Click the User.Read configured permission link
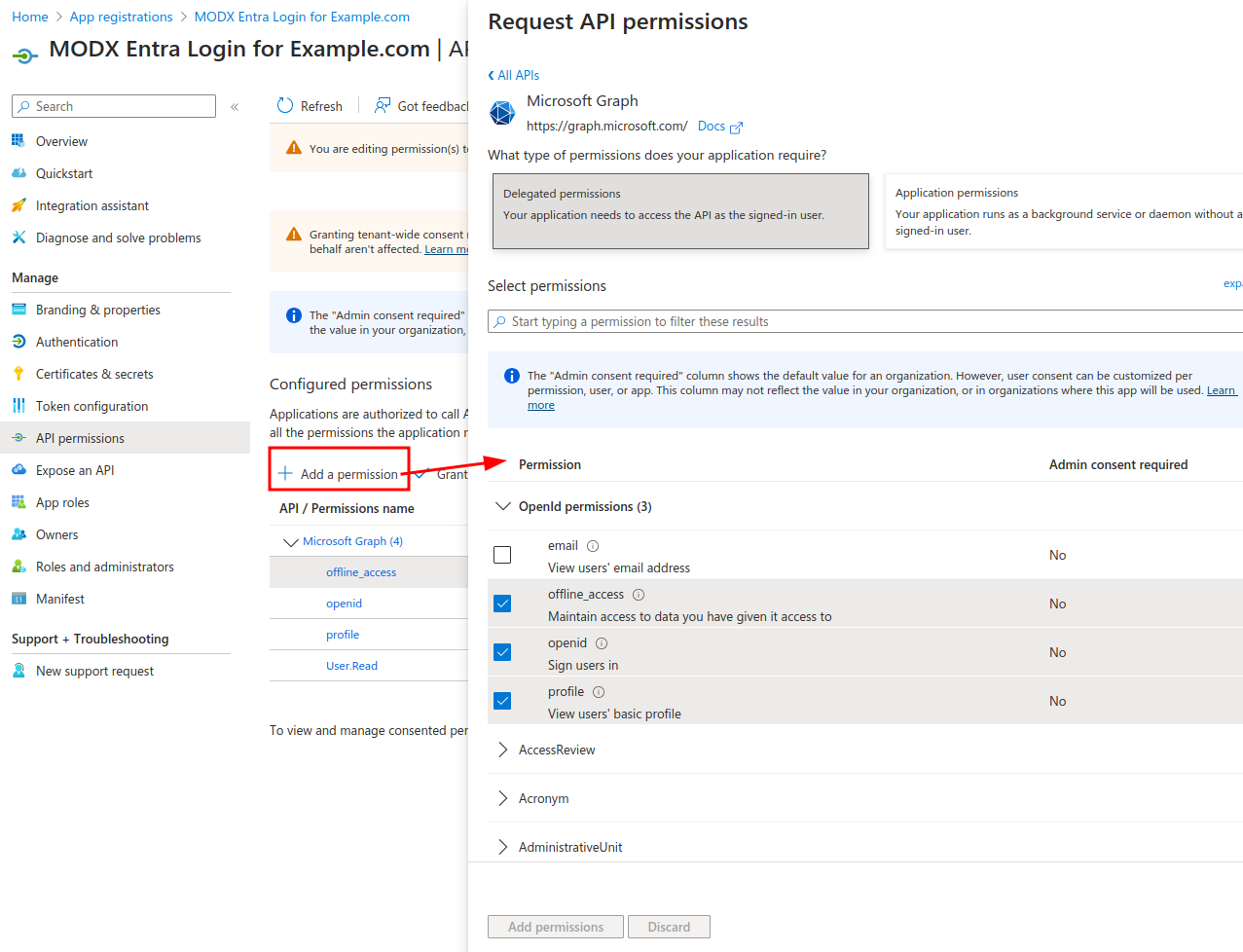Viewport: 1243px width, 952px height. coord(351,666)
